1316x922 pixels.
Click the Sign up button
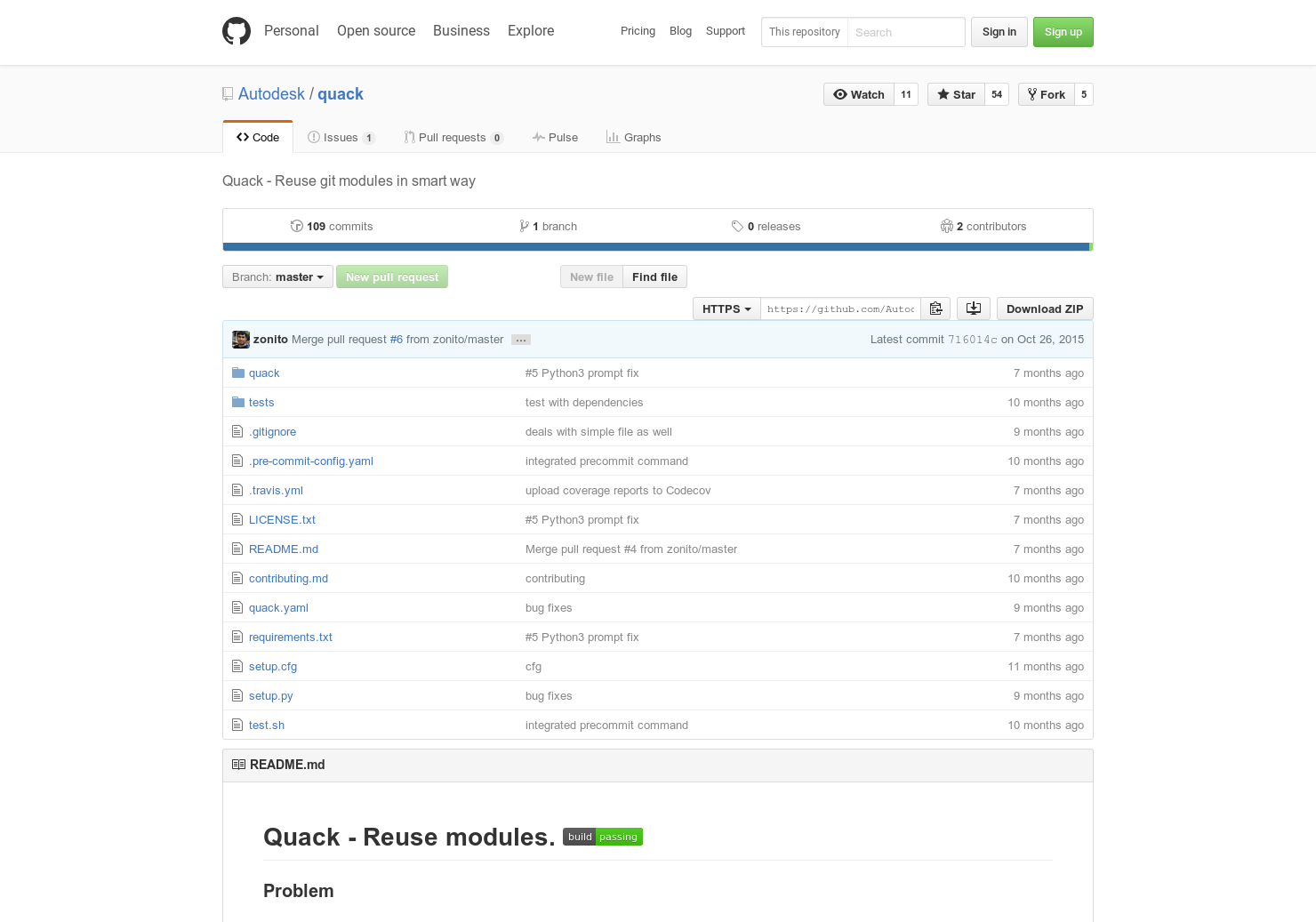click(1063, 31)
